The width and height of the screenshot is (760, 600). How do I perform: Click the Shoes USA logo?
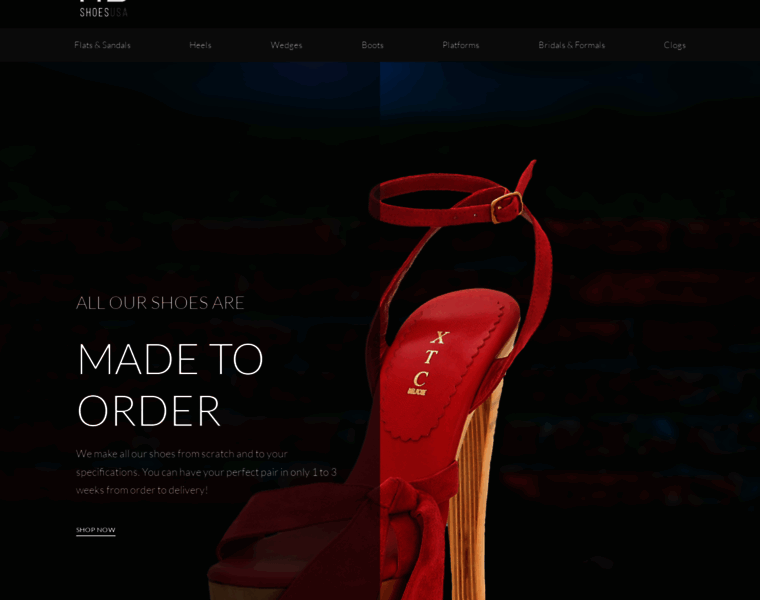coord(103,9)
